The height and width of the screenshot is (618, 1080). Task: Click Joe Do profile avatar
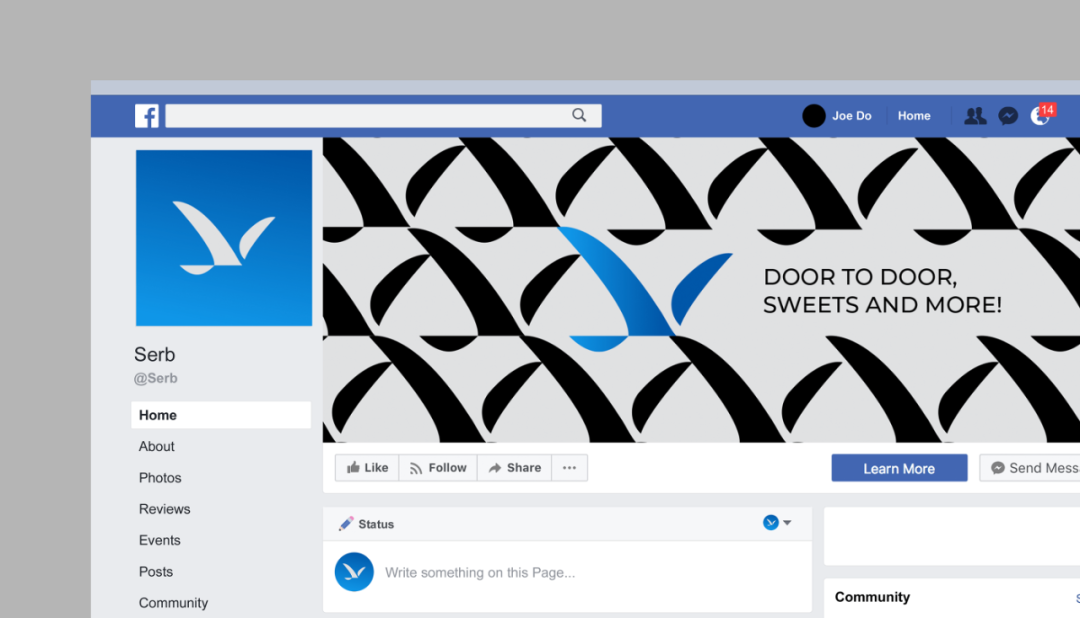click(813, 116)
